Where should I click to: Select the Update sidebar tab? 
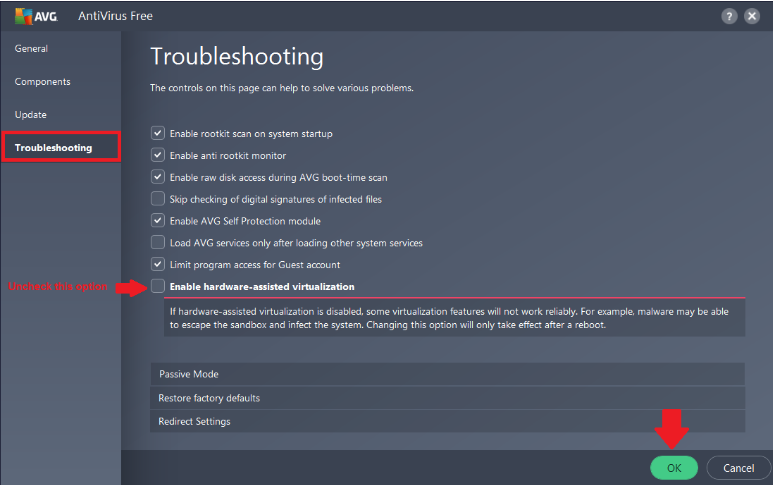(x=31, y=114)
